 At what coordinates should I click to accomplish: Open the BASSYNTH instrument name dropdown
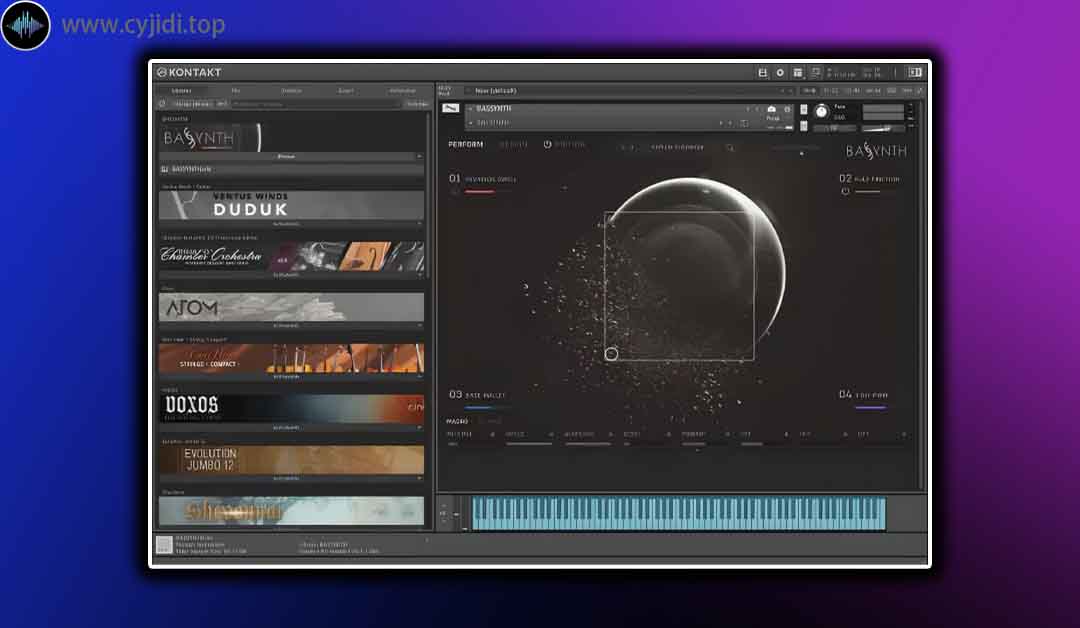470,109
